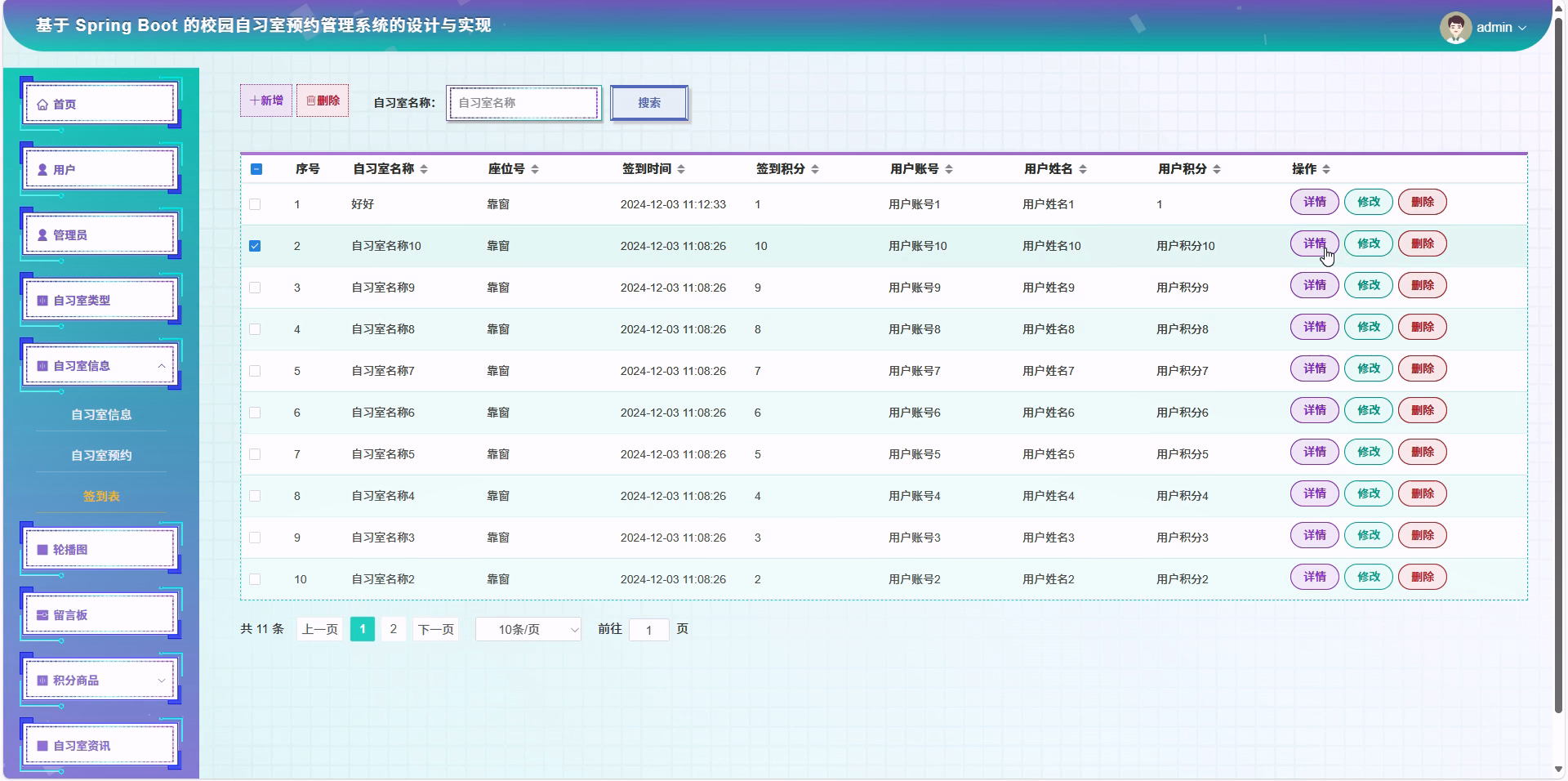
Task: Check the row for 自习室名称9
Action: click(x=255, y=288)
